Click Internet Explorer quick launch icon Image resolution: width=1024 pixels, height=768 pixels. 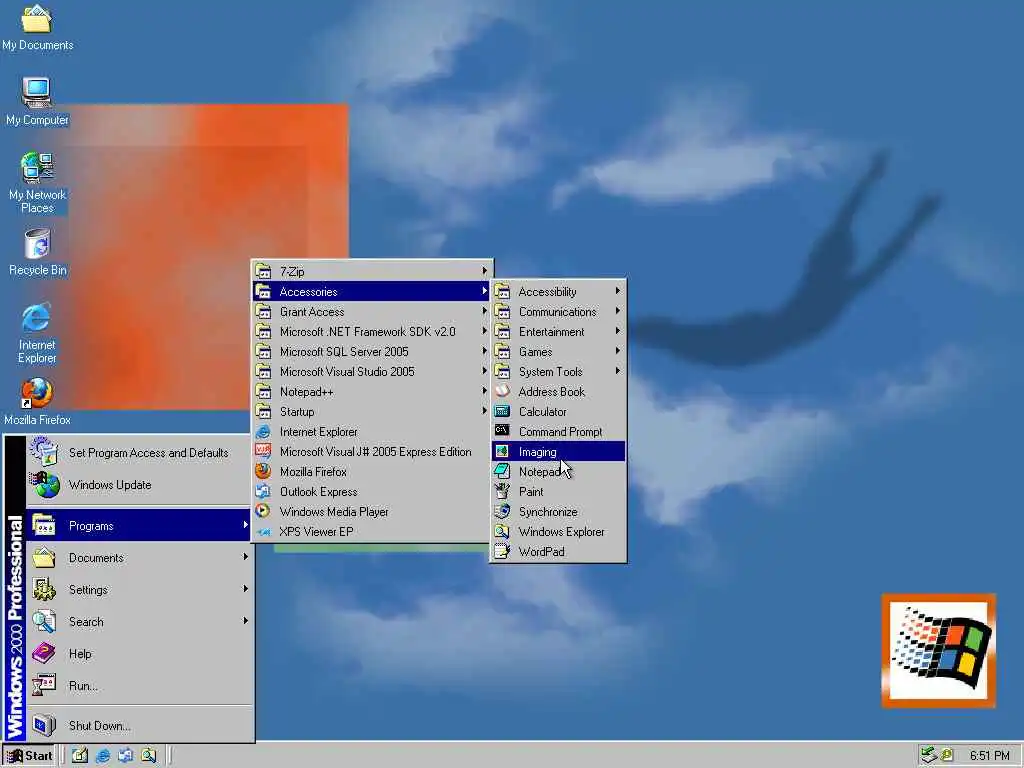pyautogui.click(x=103, y=756)
